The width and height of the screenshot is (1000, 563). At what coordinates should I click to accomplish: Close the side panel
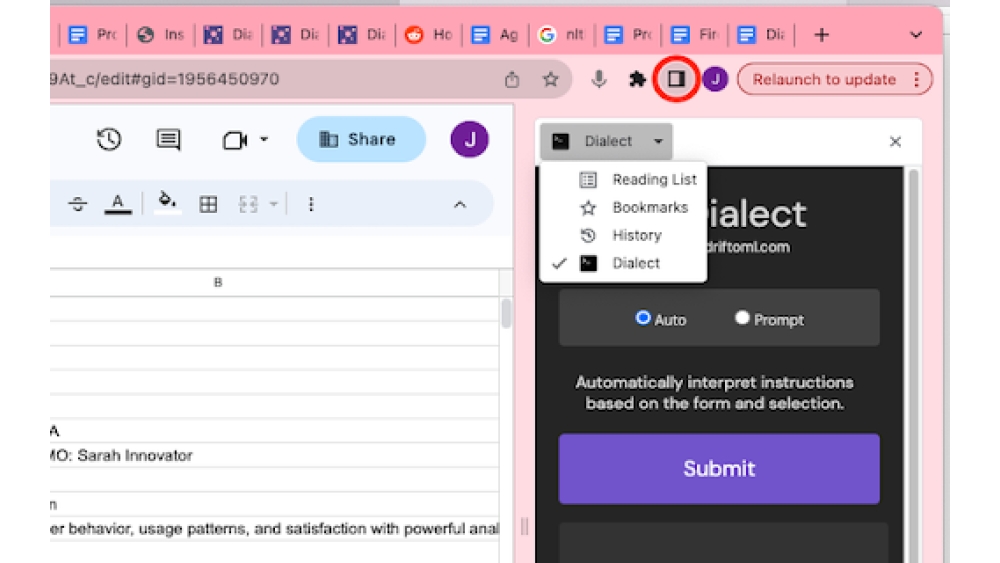pos(895,142)
